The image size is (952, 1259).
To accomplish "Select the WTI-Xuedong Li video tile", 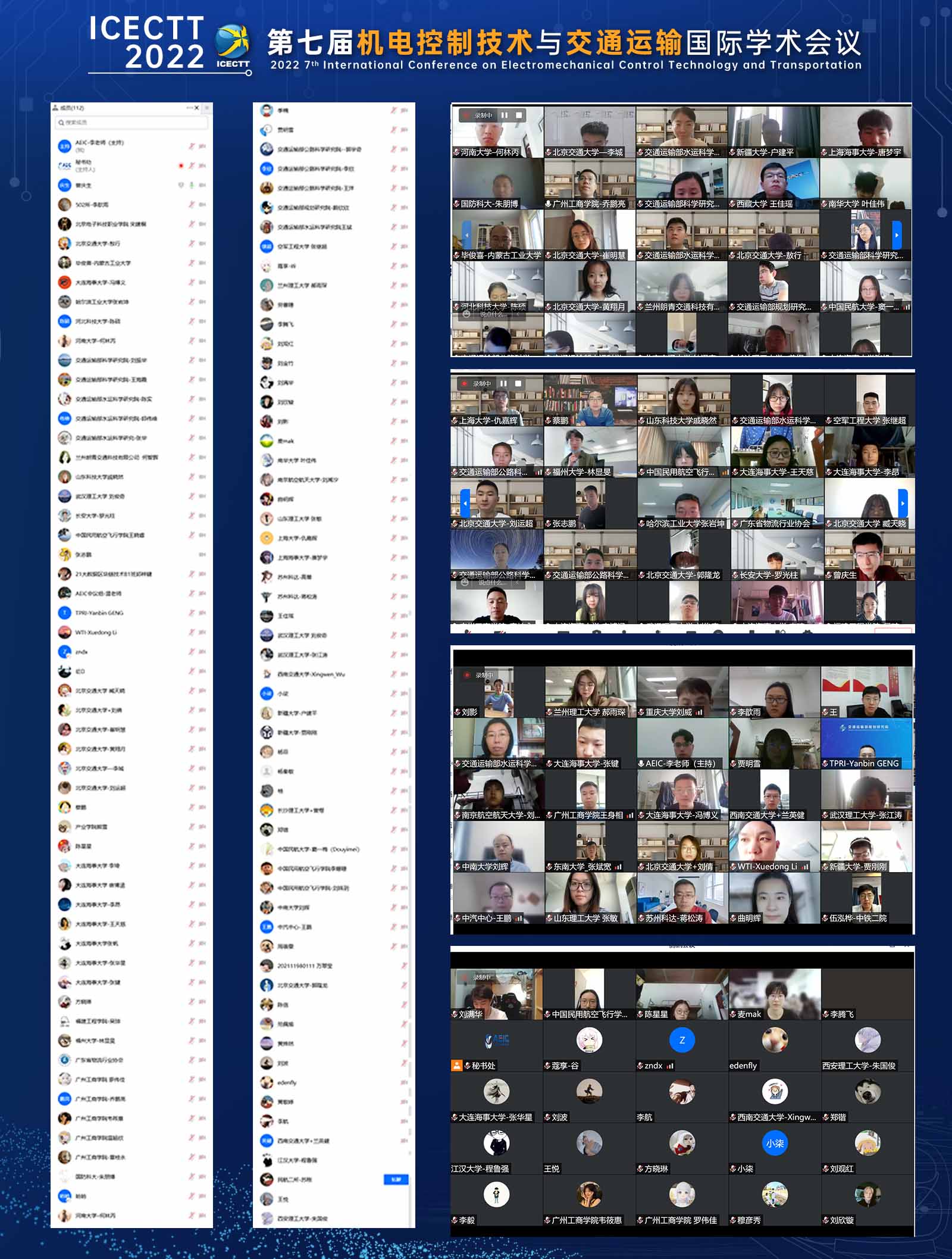I will tap(774, 847).
